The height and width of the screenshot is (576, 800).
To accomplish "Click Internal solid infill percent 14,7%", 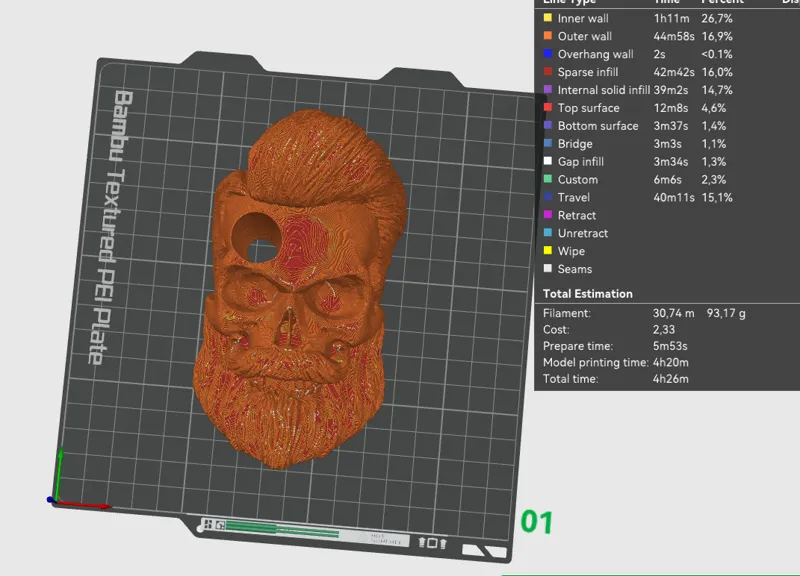I will tap(717, 90).
